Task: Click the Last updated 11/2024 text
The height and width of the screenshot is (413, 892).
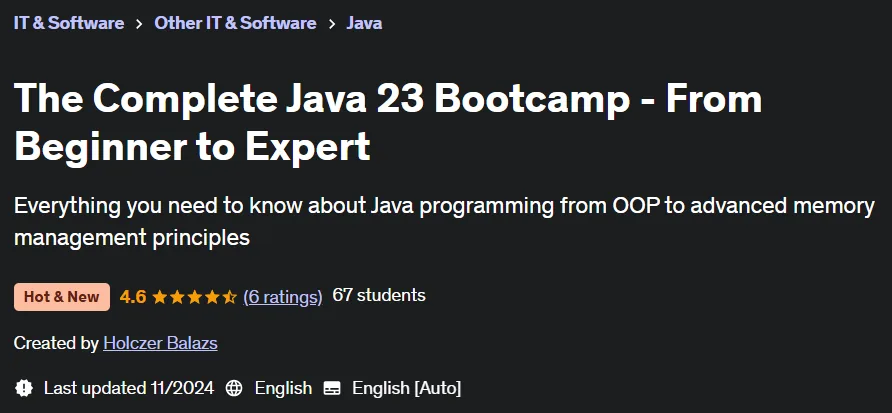Action: click(x=129, y=388)
